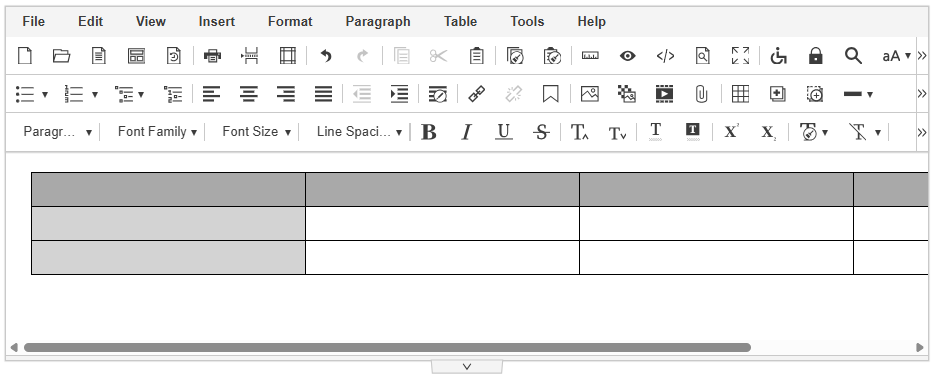Align text to the right
The height and width of the screenshot is (377, 935).
click(x=286, y=94)
